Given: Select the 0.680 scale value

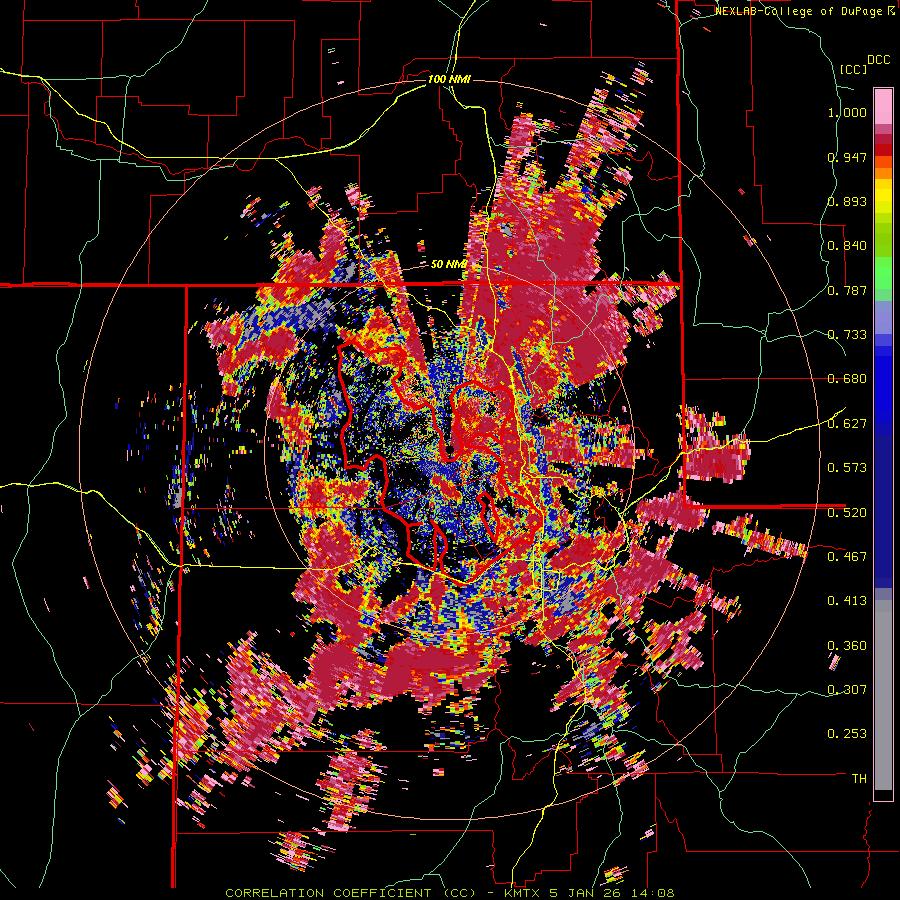Looking at the screenshot, I should click(847, 379).
